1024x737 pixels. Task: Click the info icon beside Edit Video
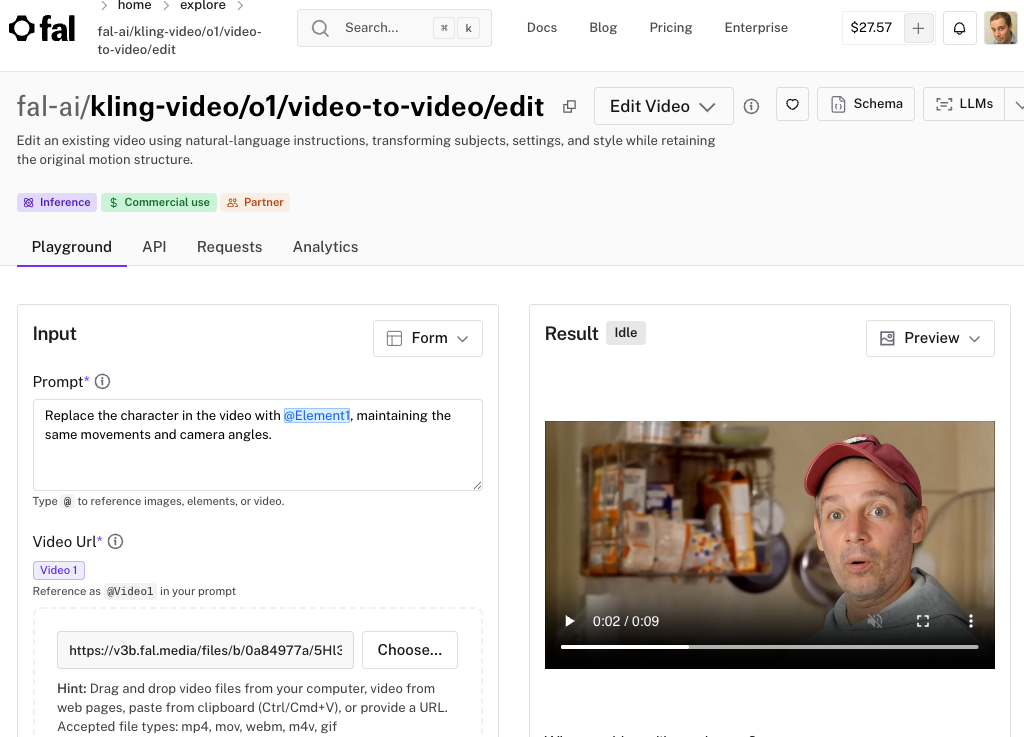pyautogui.click(x=752, y=106)
